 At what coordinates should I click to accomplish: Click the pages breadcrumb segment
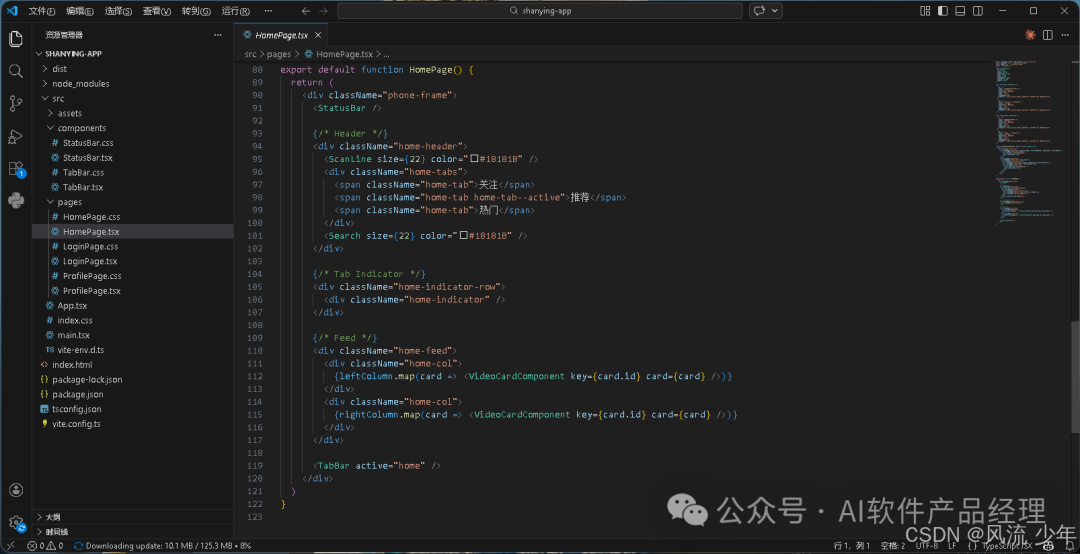pos(279,54)
